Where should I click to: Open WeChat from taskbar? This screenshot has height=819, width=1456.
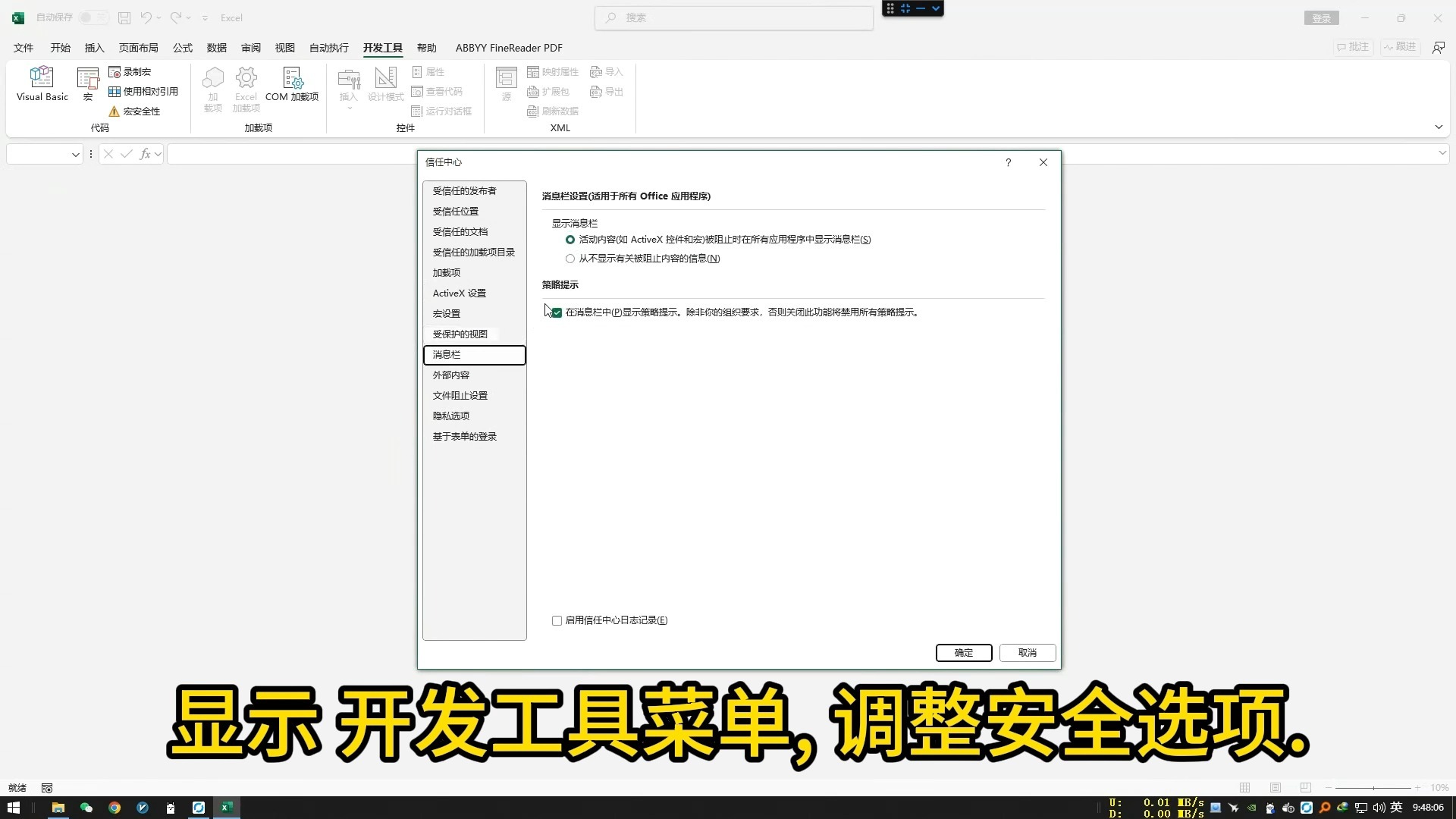(86, 808)
